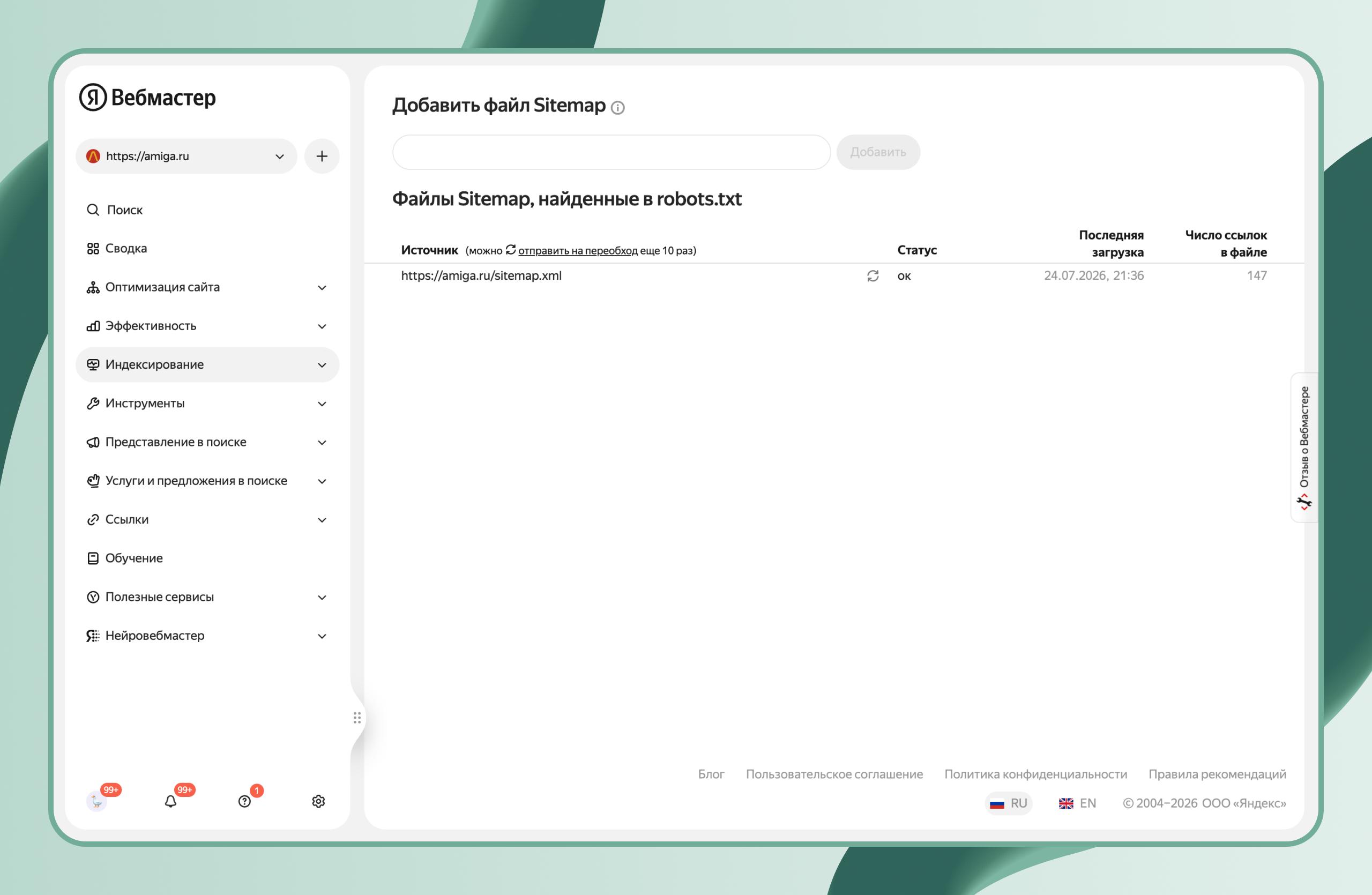Click the ОК status cell
Image resolution: width=1372 pixels, height=895 pixels.
click(x=904, y=277)
